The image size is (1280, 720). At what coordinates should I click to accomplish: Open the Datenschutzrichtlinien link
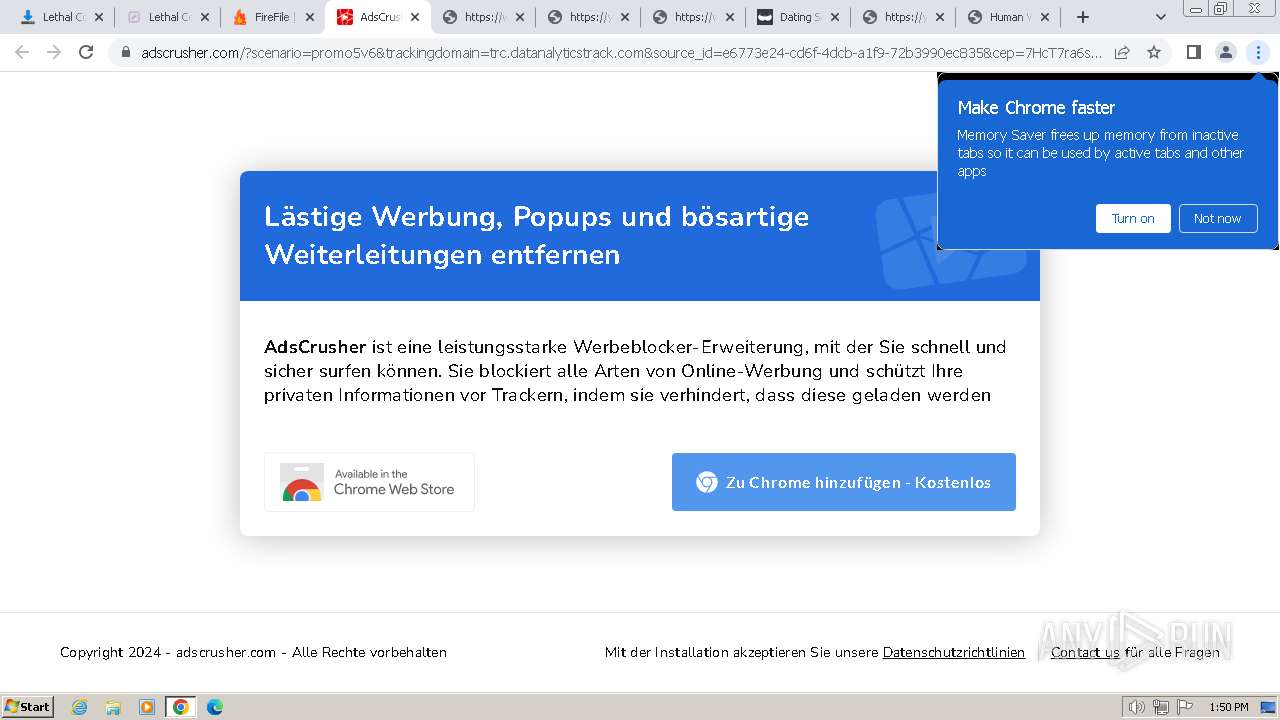pyautogui.click(x=954, y=652)
